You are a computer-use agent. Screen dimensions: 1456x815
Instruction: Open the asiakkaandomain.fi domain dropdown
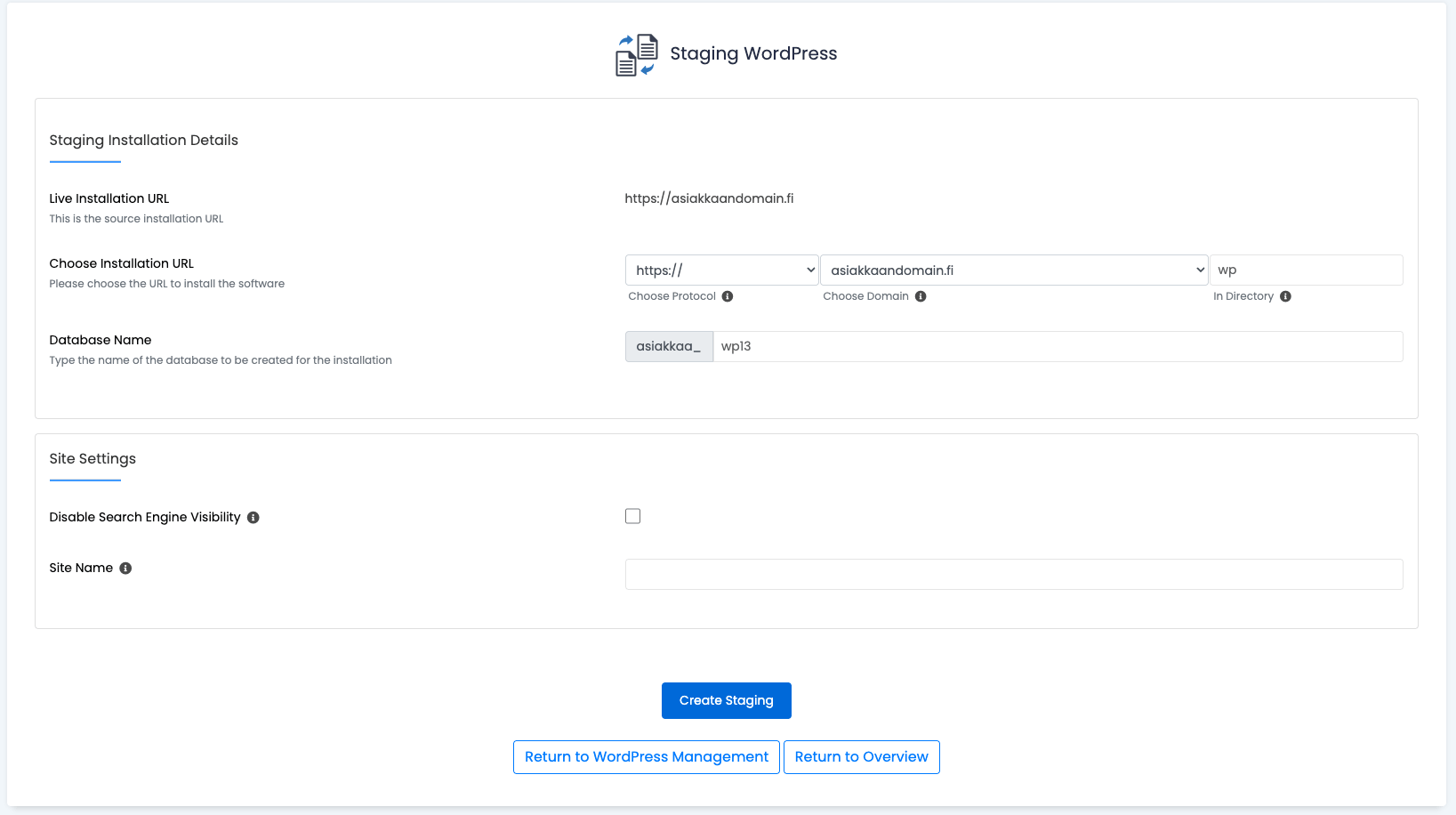point(1014,270)
